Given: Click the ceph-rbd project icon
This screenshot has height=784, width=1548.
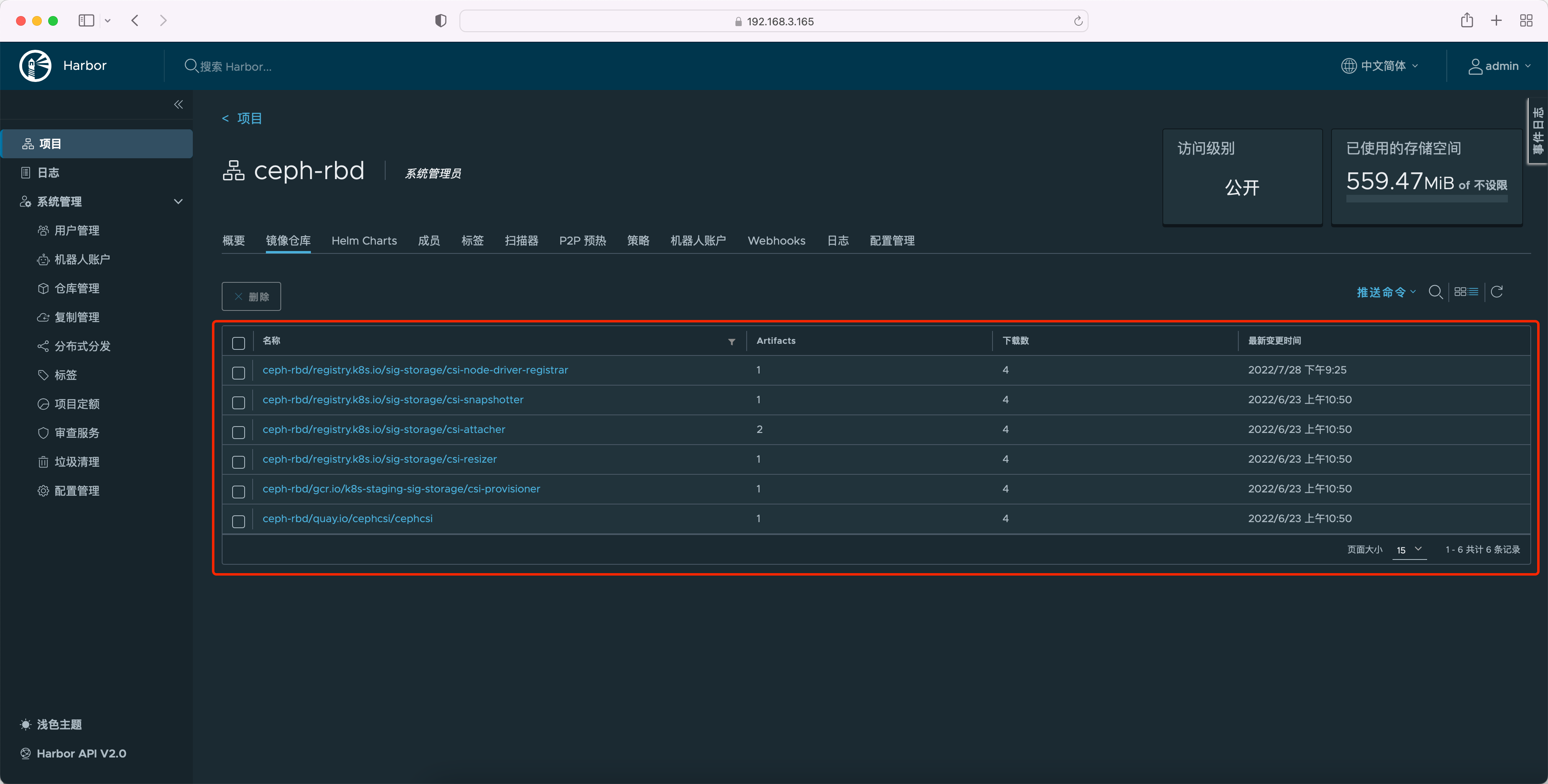Looking at the screenshot, I should 233,171.
